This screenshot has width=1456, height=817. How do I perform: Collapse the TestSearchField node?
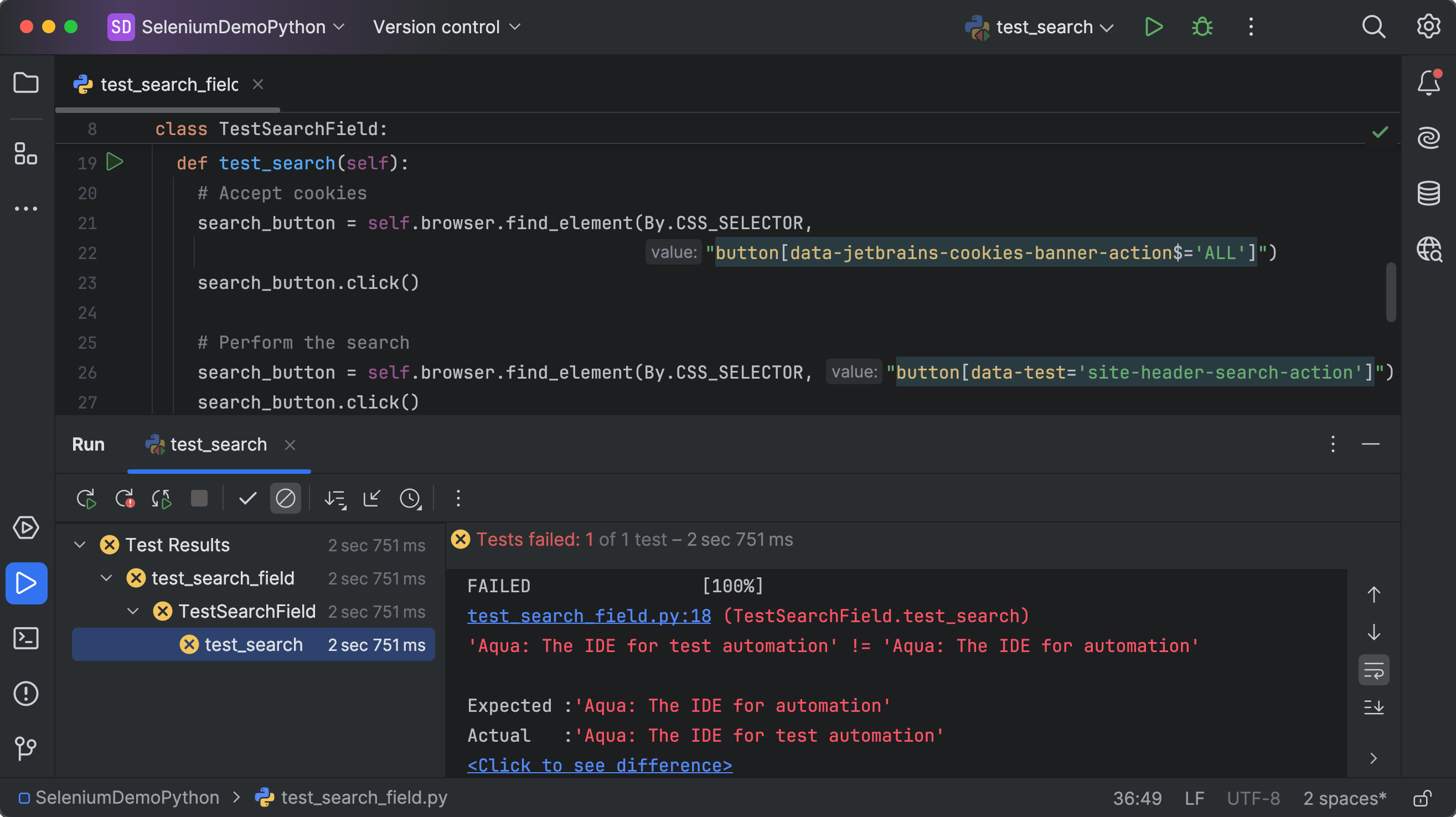pos(132,611)
